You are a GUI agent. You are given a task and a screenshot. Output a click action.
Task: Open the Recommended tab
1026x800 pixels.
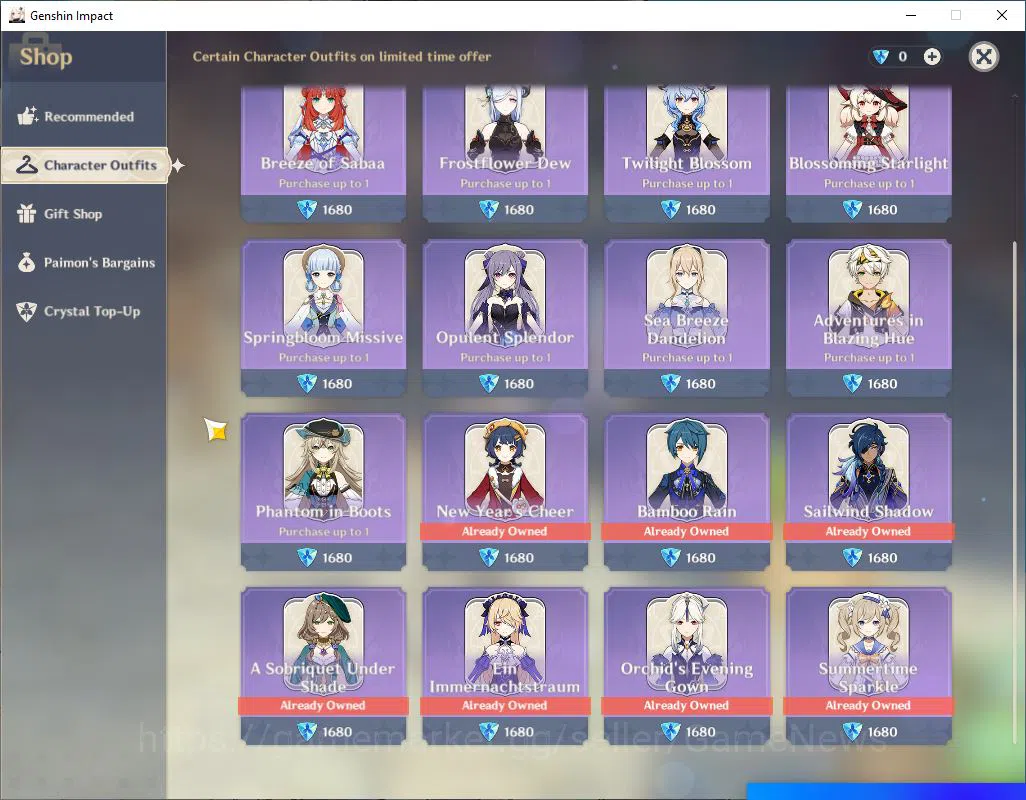(x=84, y=116)
